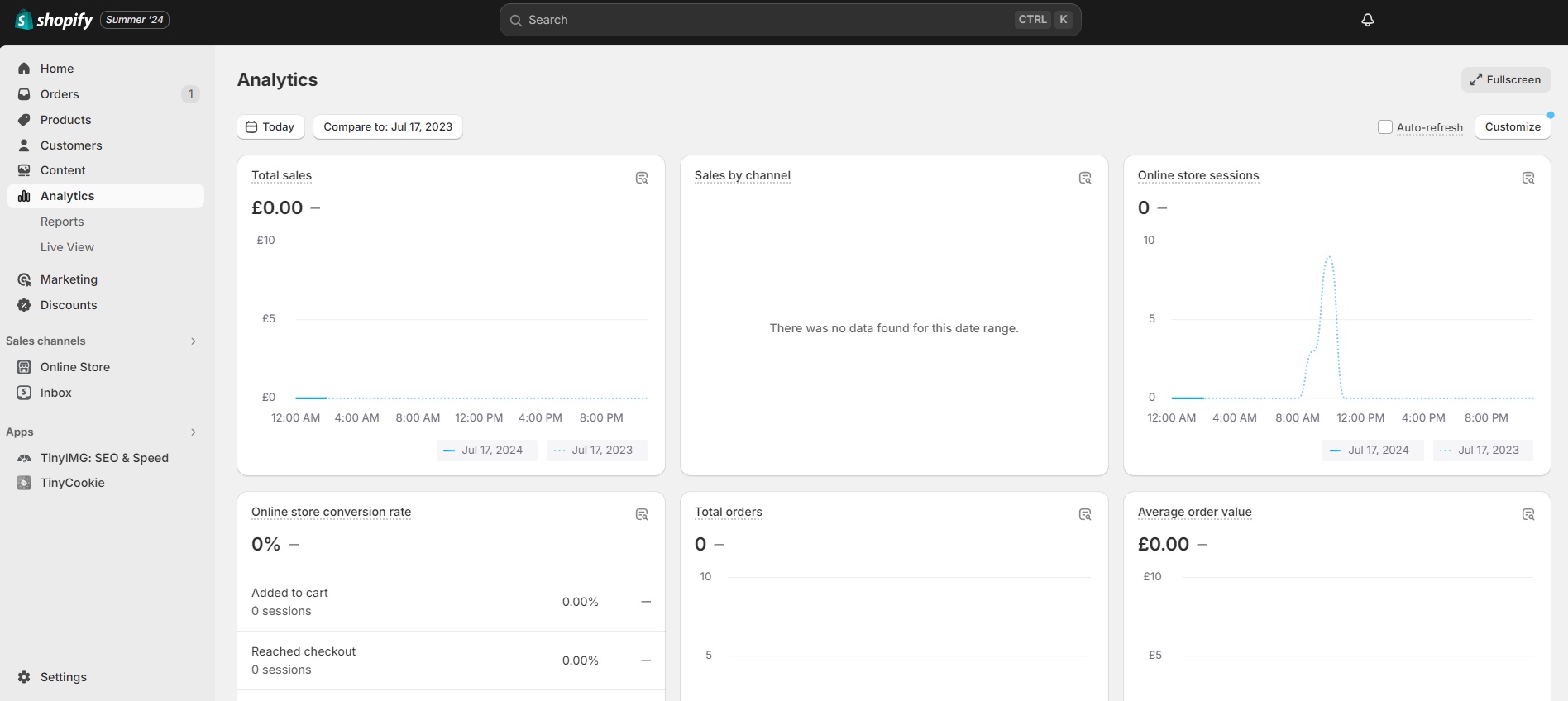
Task: Click the Marketing target icon
Action: (24, 279)
